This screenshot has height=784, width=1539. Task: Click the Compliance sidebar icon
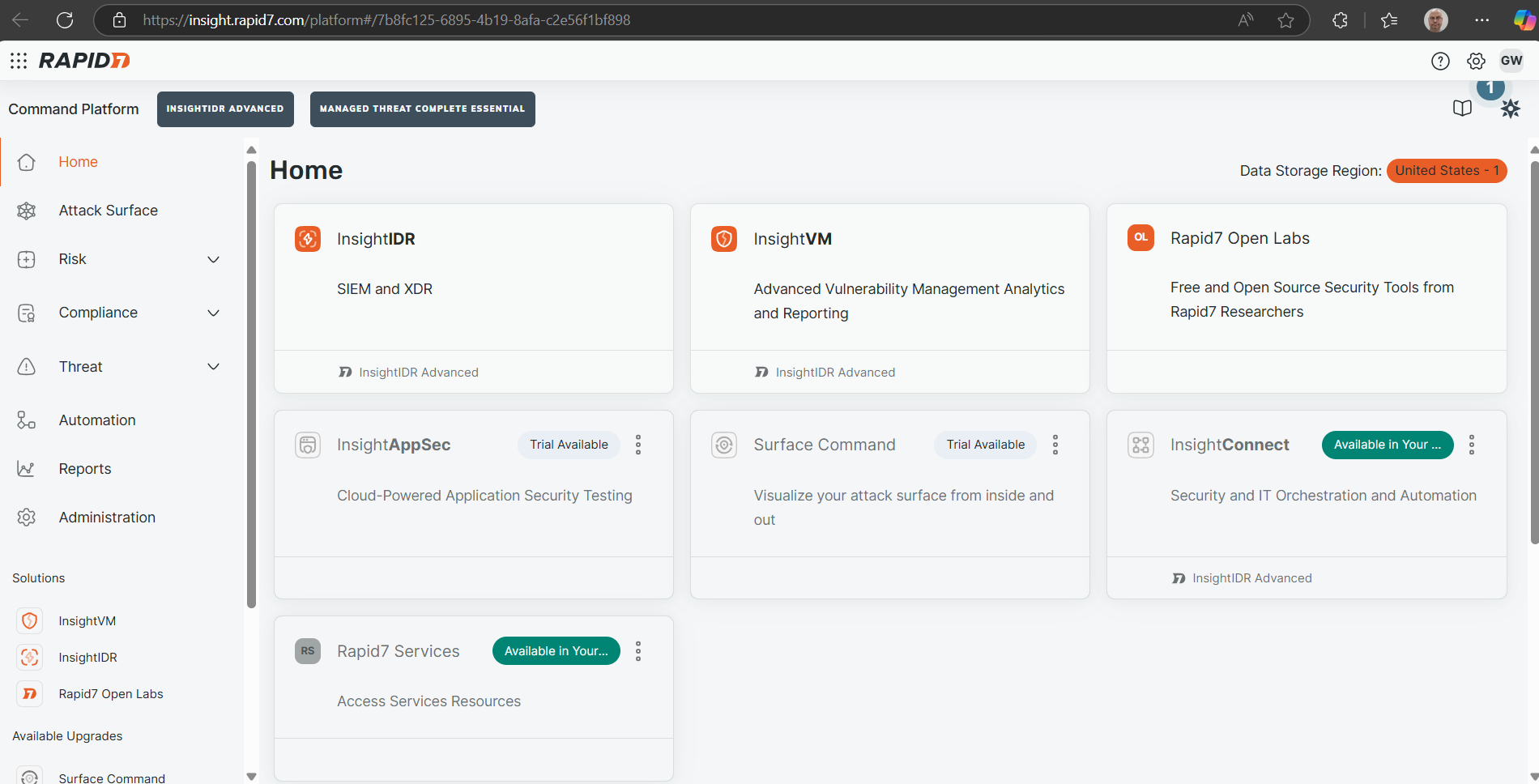pos(27,313)
